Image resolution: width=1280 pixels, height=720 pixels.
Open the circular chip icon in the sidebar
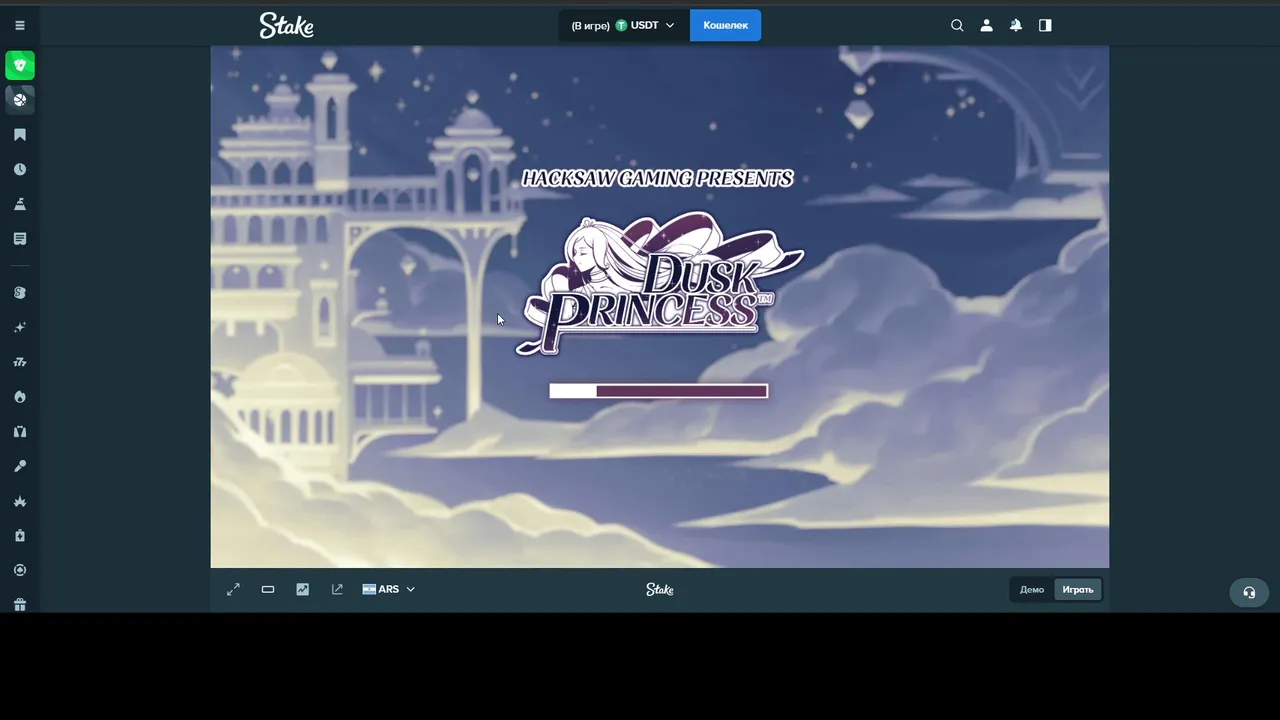pos(20,570)
